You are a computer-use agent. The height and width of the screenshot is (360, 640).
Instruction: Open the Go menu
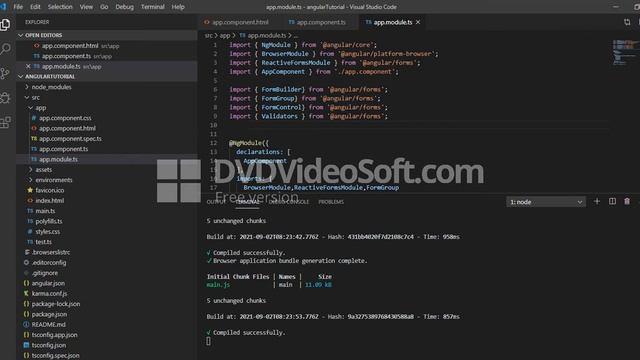pos(104,7)
